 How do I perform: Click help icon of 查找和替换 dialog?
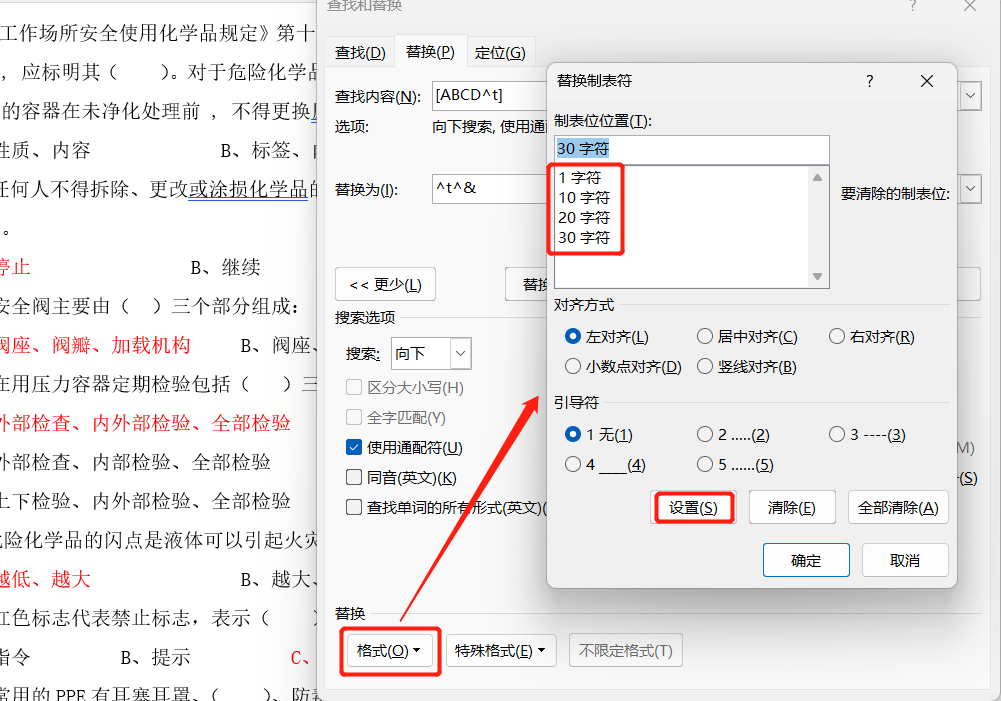[913, 6]
